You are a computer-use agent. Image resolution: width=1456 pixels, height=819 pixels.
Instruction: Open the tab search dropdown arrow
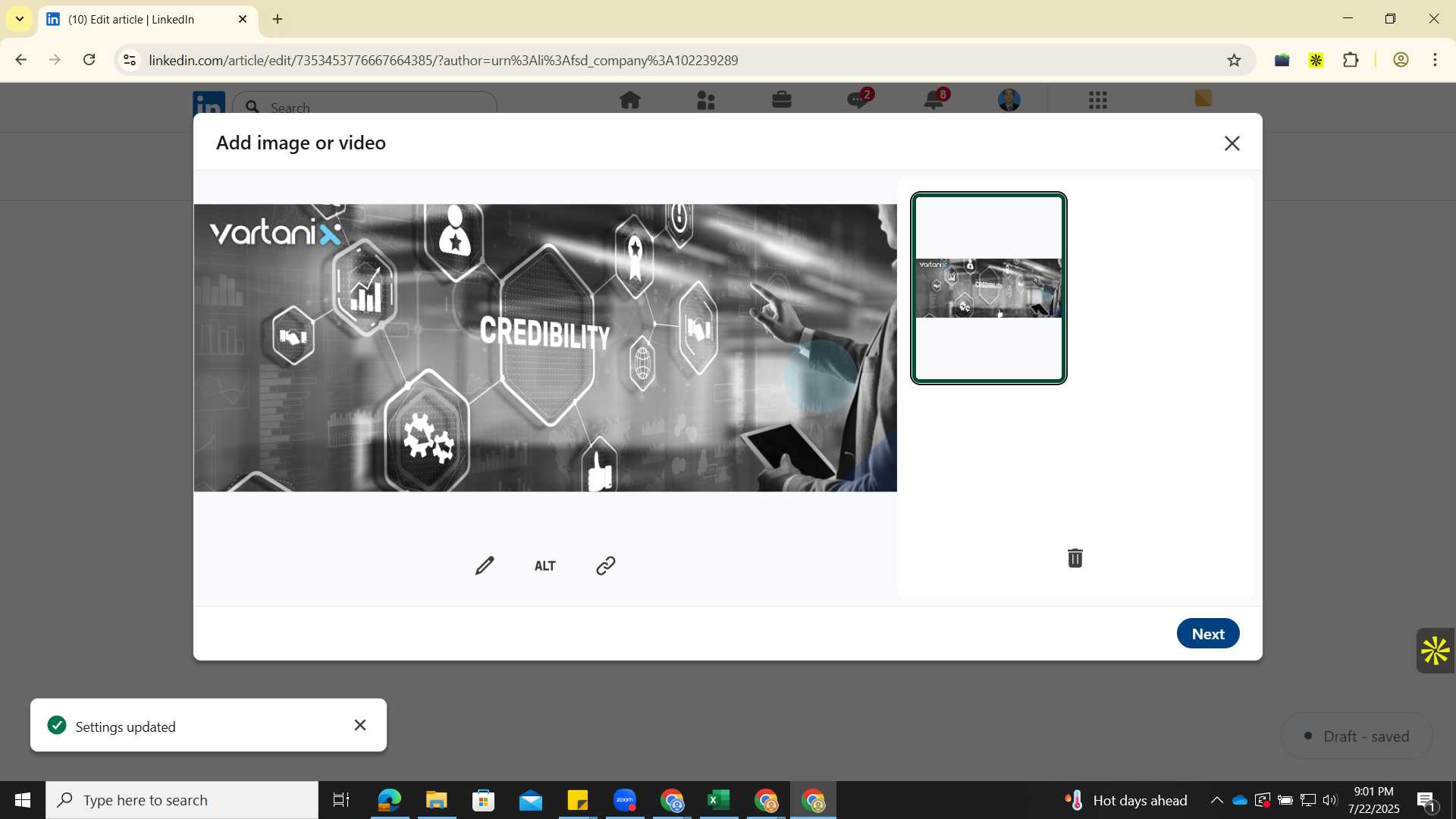pyautogui.click(x=19, y=19)
